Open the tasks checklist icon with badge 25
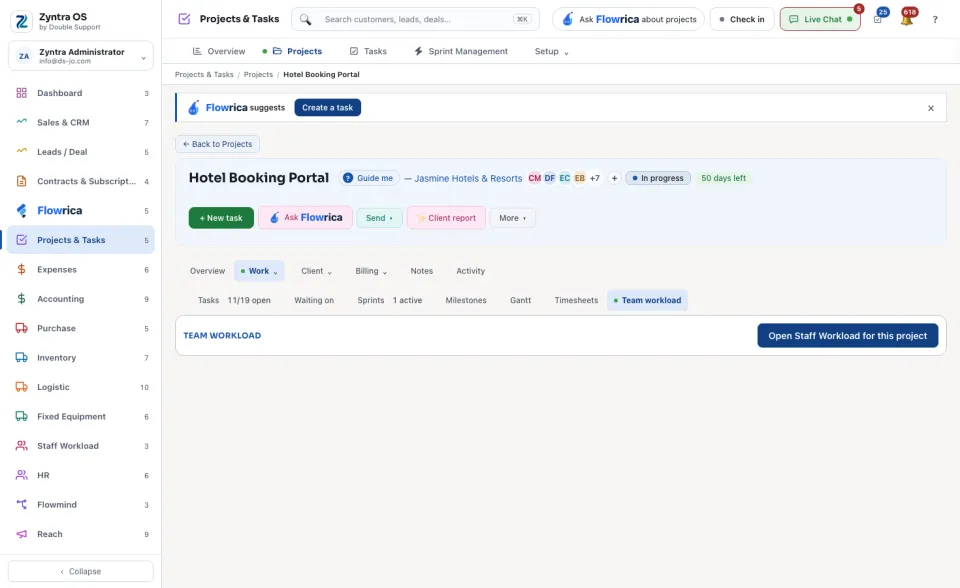This screenshot has width=960, height=588. pos(879,19)
